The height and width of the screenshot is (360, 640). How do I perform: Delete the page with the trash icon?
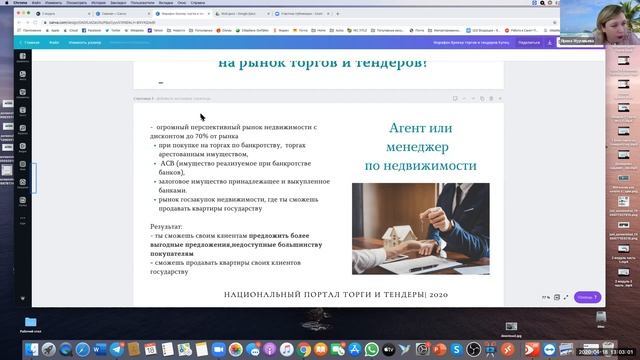(491, 98)
